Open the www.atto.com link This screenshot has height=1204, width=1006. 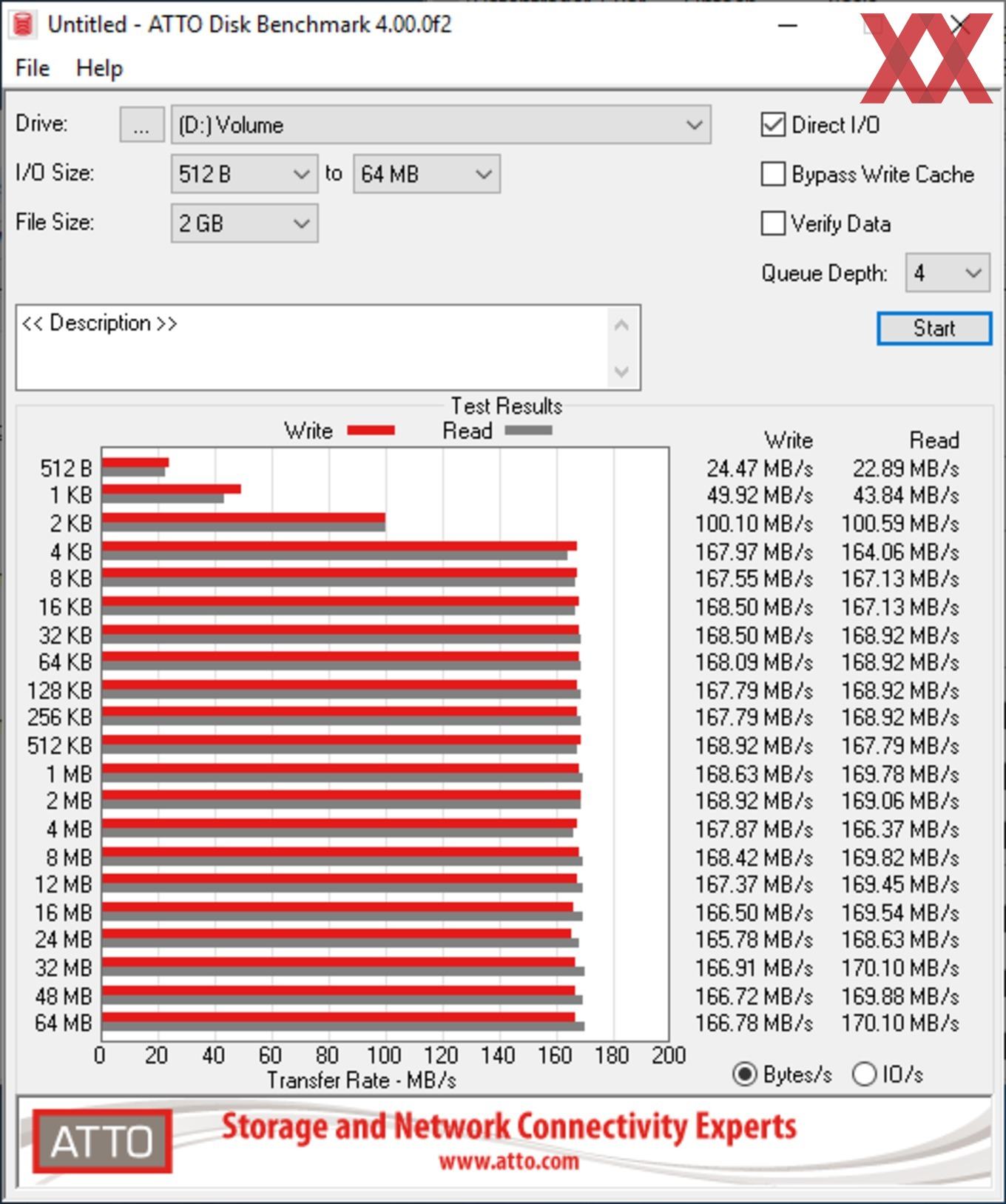click(x=509, y=1160)
